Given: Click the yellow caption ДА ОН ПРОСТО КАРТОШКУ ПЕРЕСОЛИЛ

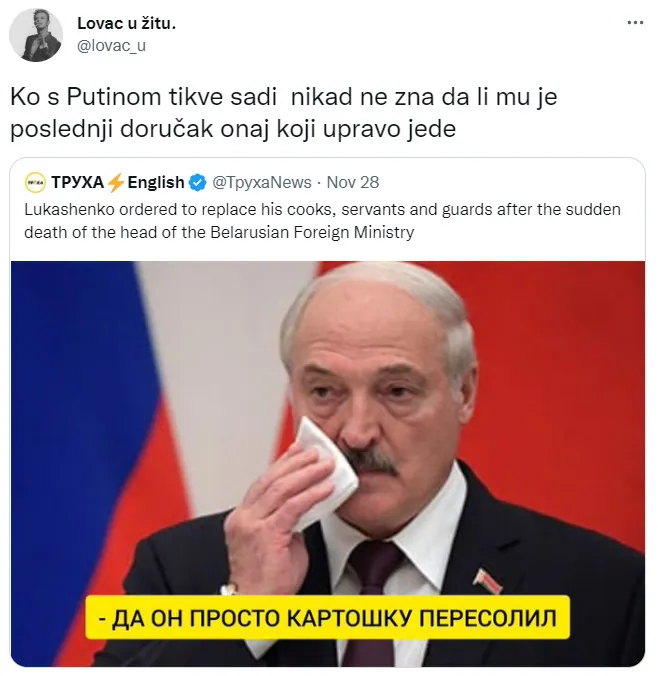Looking at the screenshot, I should pyautogui.click(x=328, y=617).
